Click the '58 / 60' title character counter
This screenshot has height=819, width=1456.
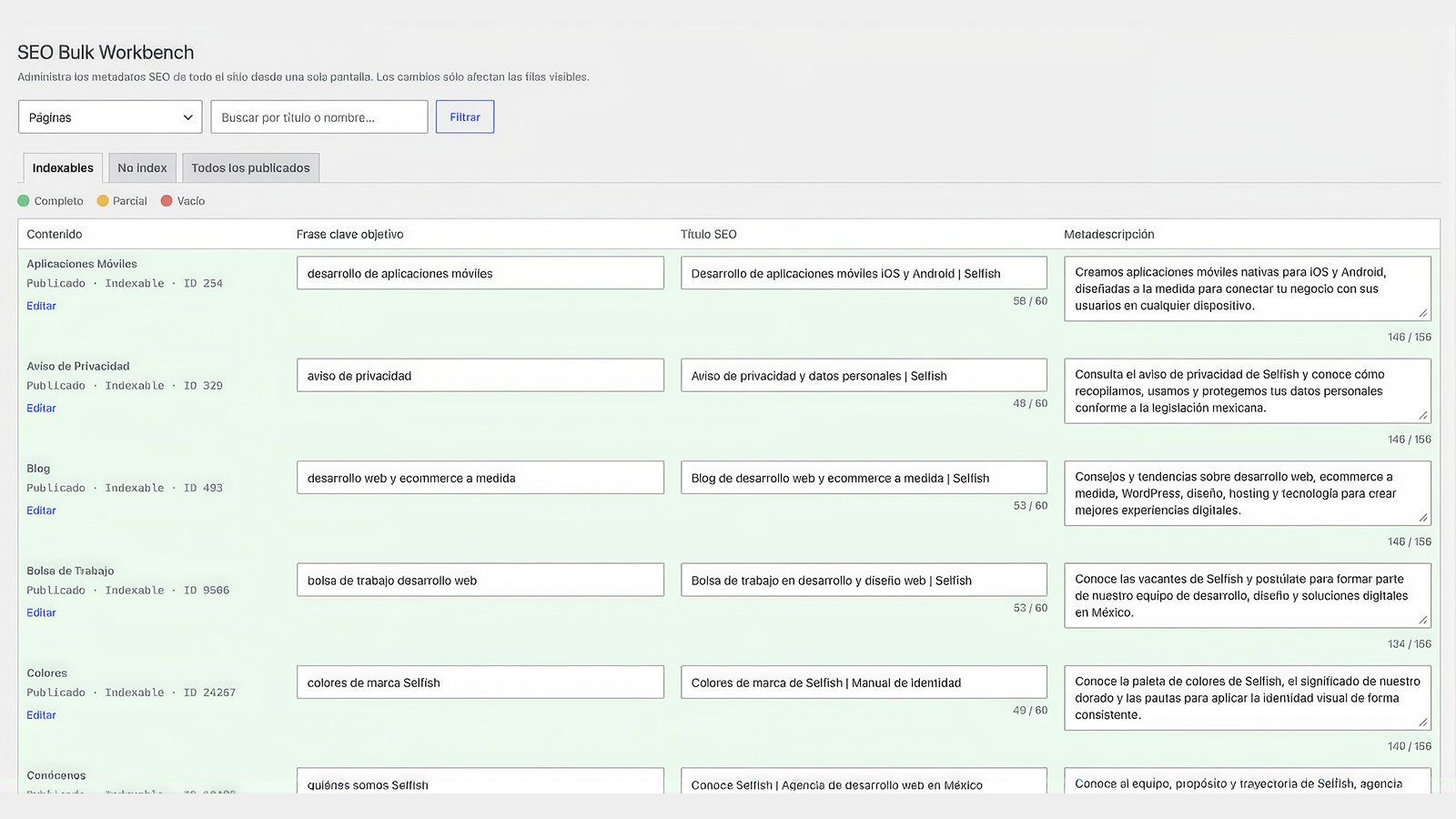pos(1030,301)
